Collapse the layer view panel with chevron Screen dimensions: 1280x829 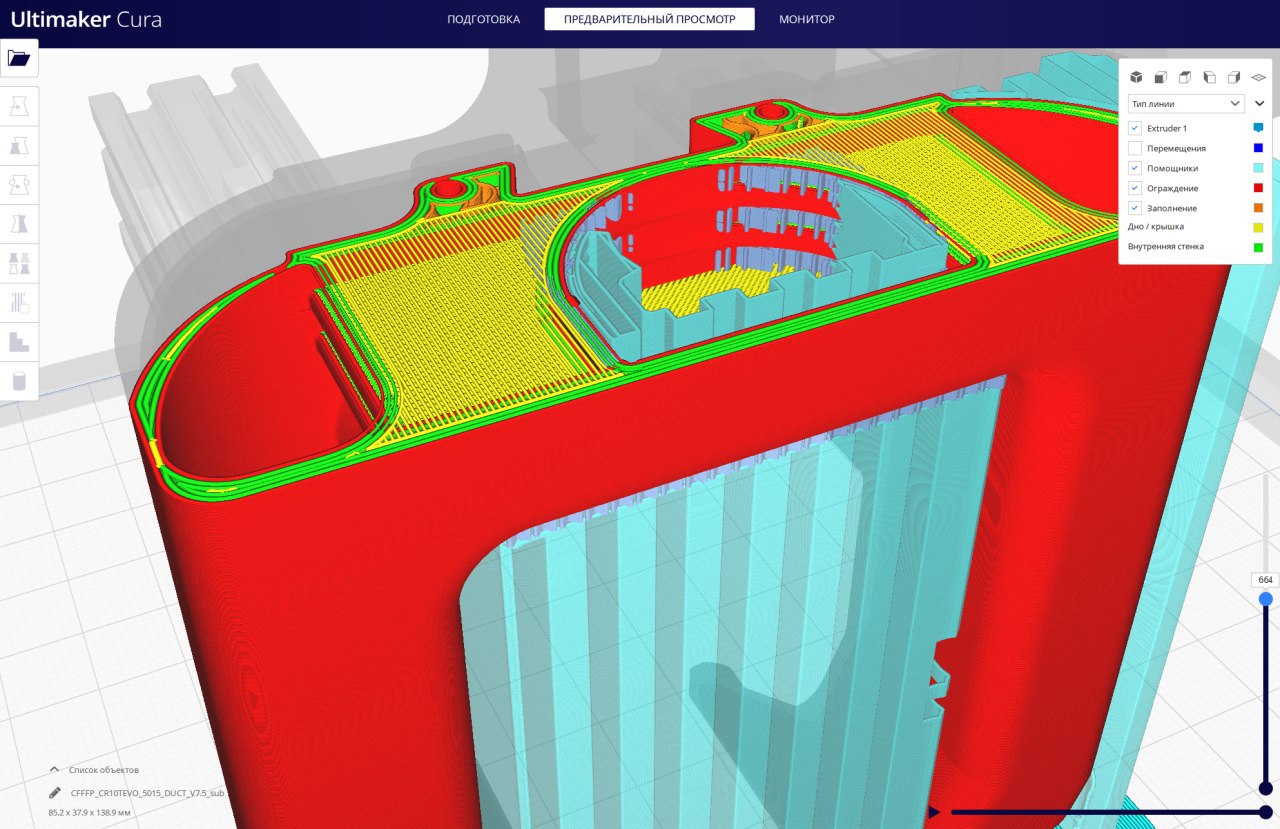click(x=1259, y=103)
